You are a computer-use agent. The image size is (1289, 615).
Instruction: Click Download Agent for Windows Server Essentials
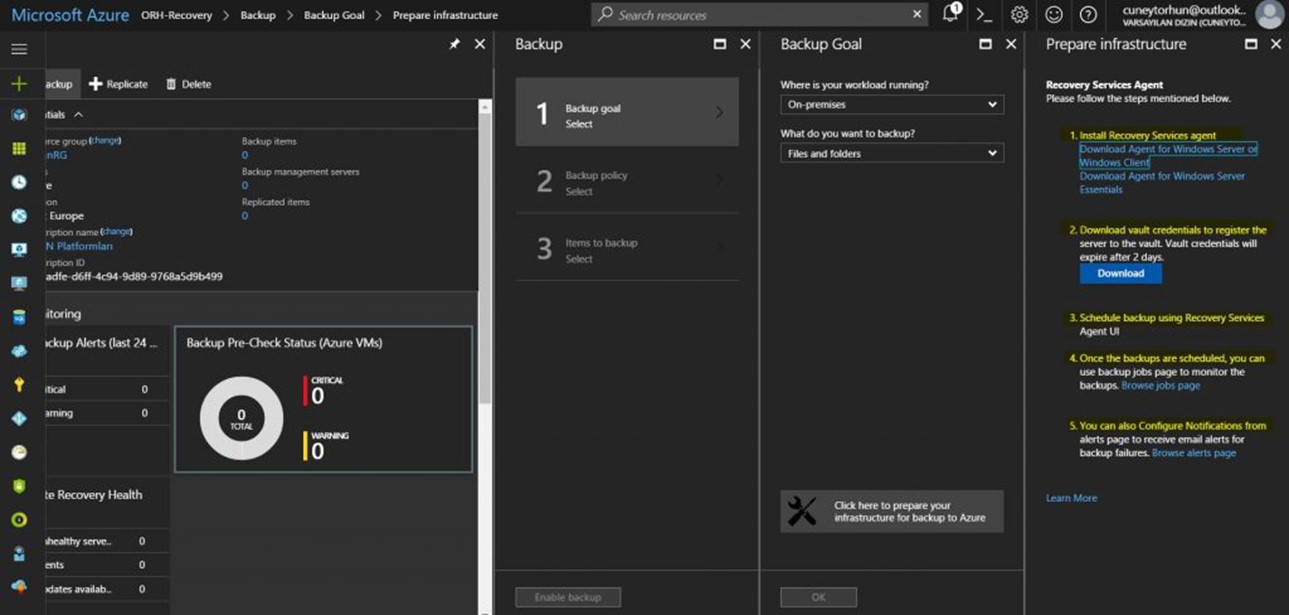point(1162,182)
